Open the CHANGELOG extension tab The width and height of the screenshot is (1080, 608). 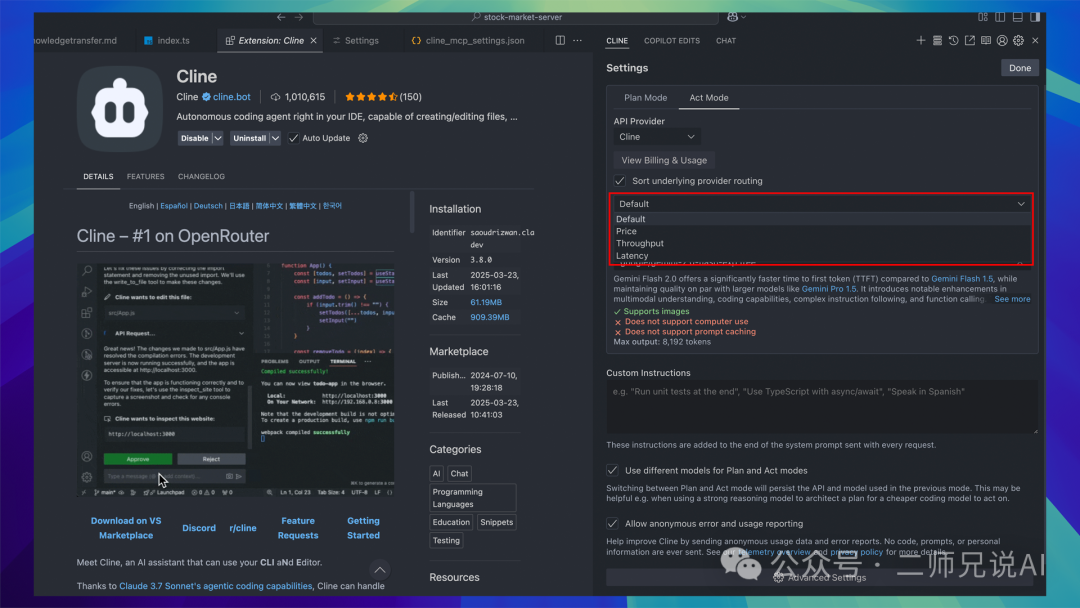tap(201, 177)
